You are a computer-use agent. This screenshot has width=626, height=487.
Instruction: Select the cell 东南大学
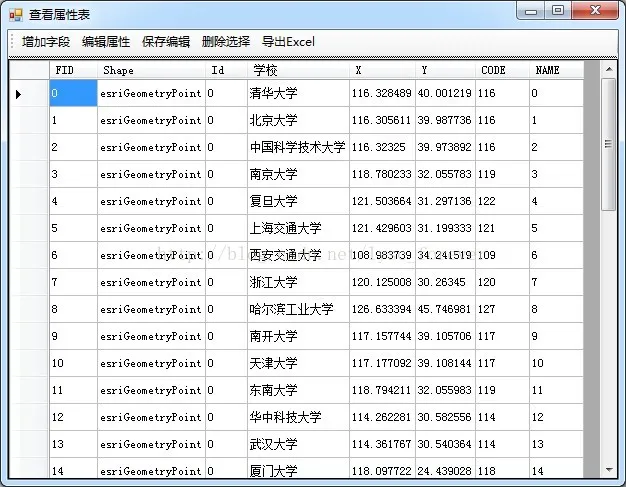point(298,390)
